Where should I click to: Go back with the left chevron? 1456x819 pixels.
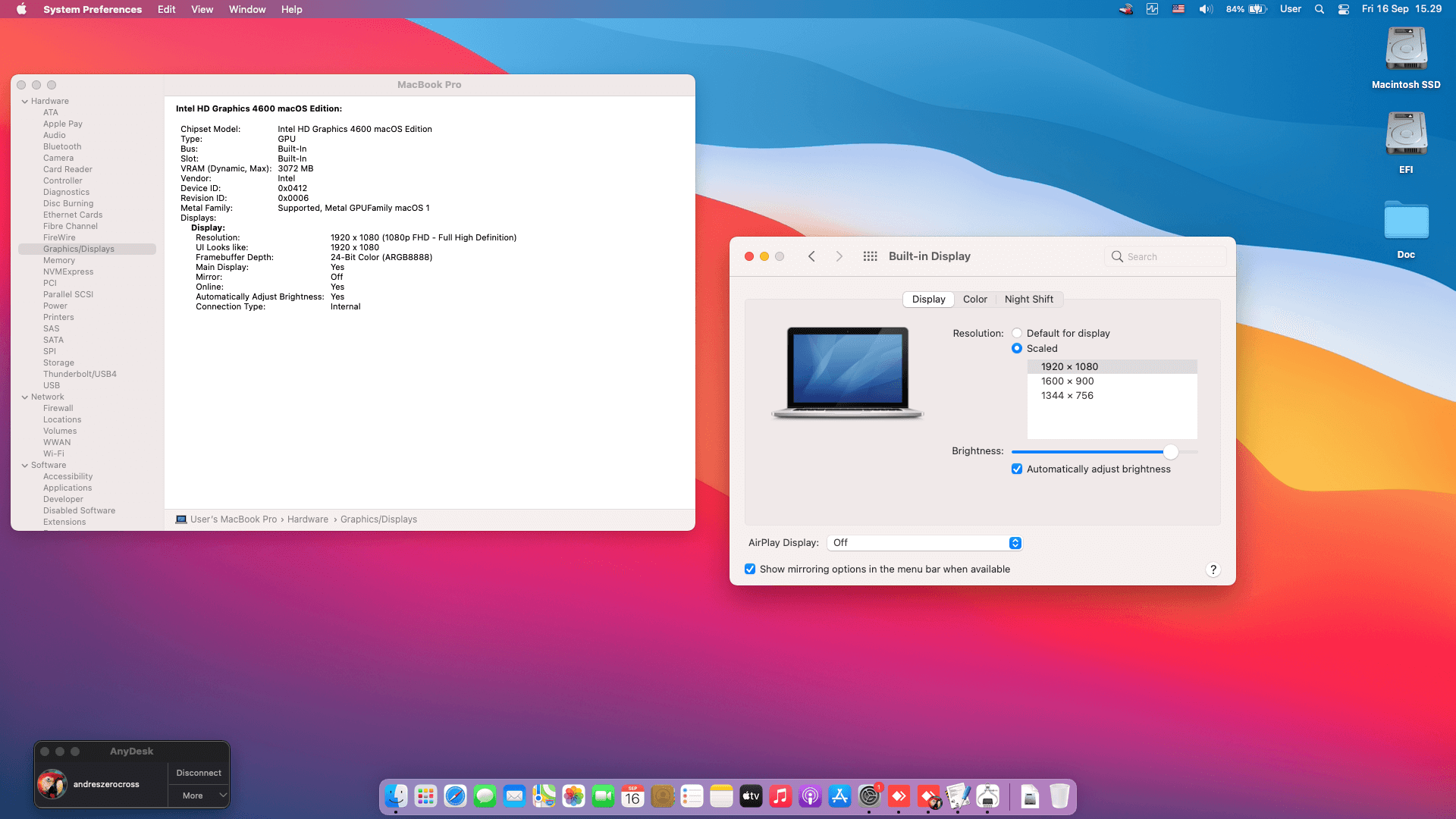[x=811, y=256]
